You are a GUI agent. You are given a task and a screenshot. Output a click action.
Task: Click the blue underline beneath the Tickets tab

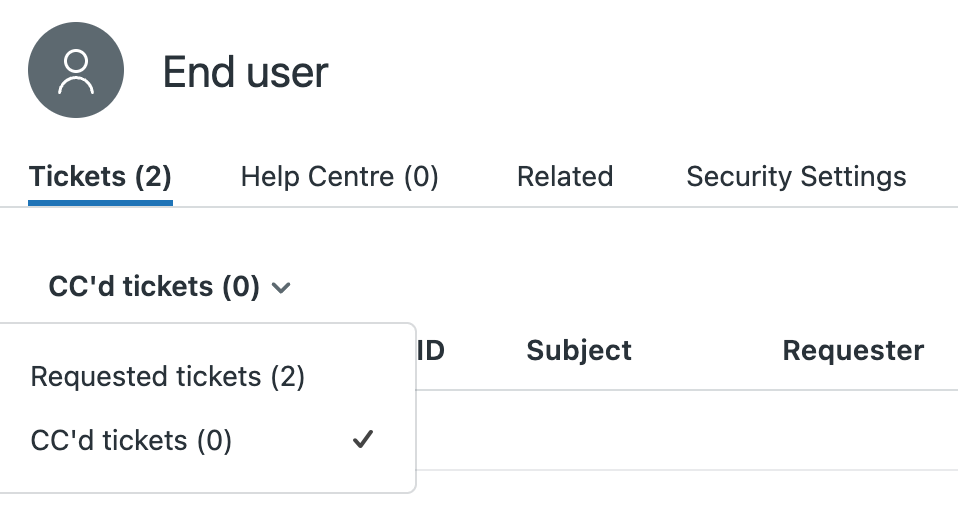point(100,203)
